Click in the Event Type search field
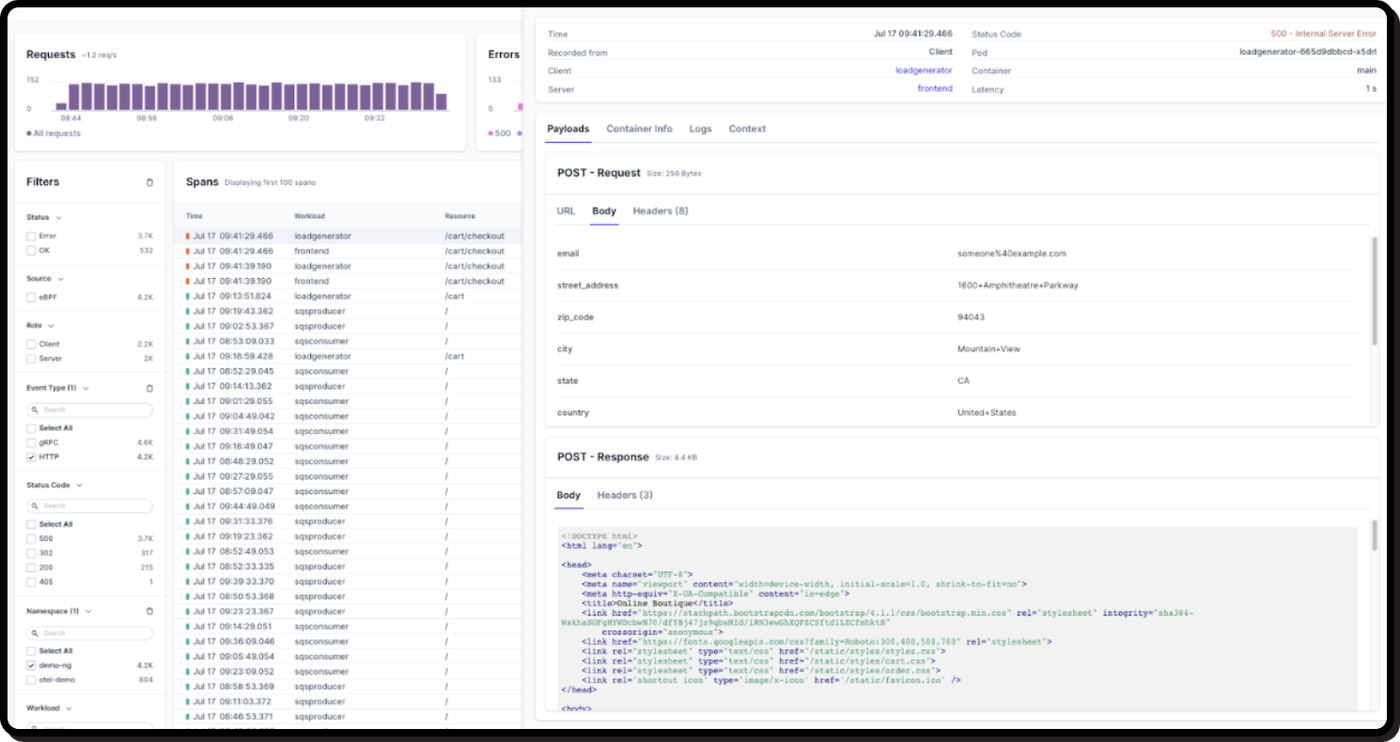1400x742 pixels. (x=90, y=410)
